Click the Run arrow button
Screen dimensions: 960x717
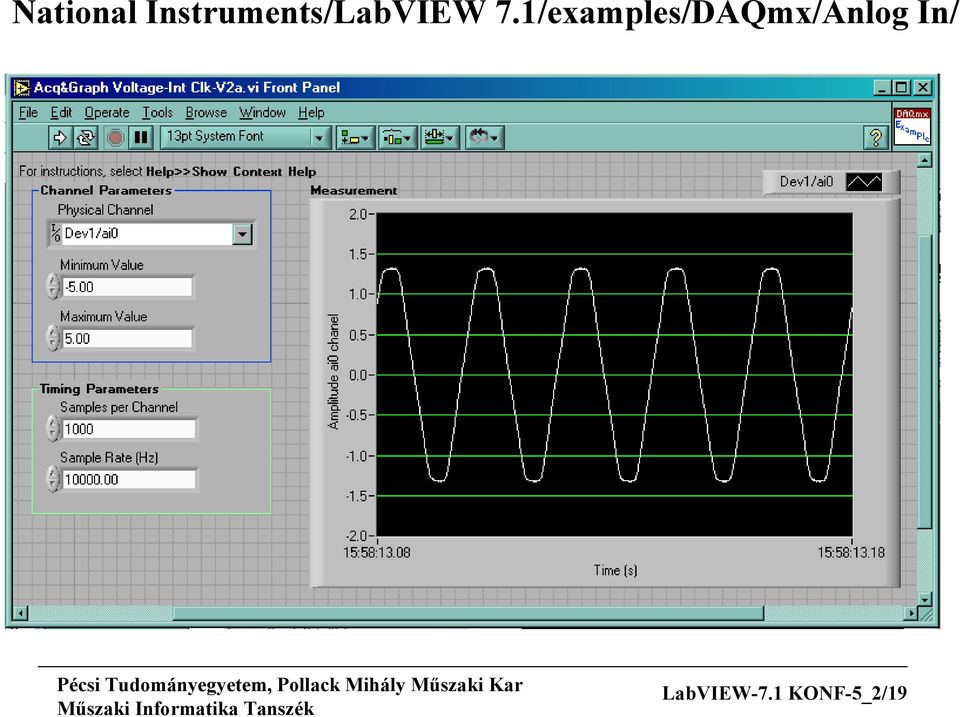59,137
